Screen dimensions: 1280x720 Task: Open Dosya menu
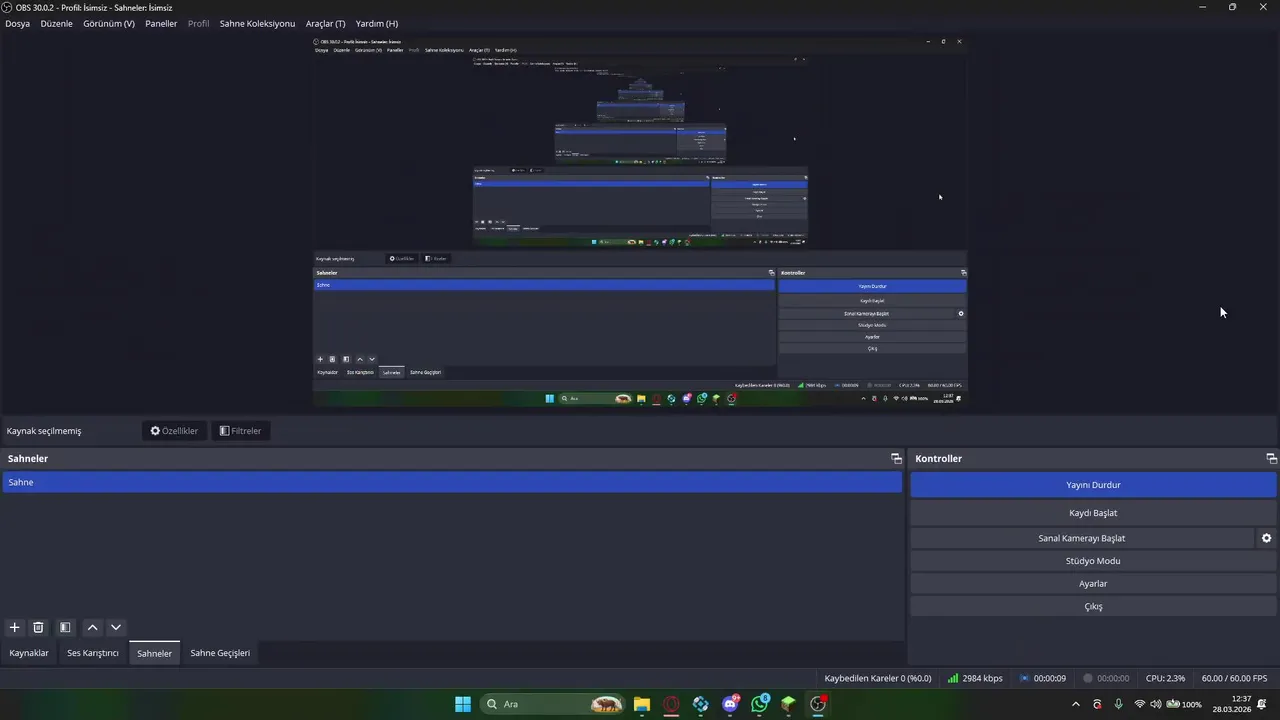18,23
